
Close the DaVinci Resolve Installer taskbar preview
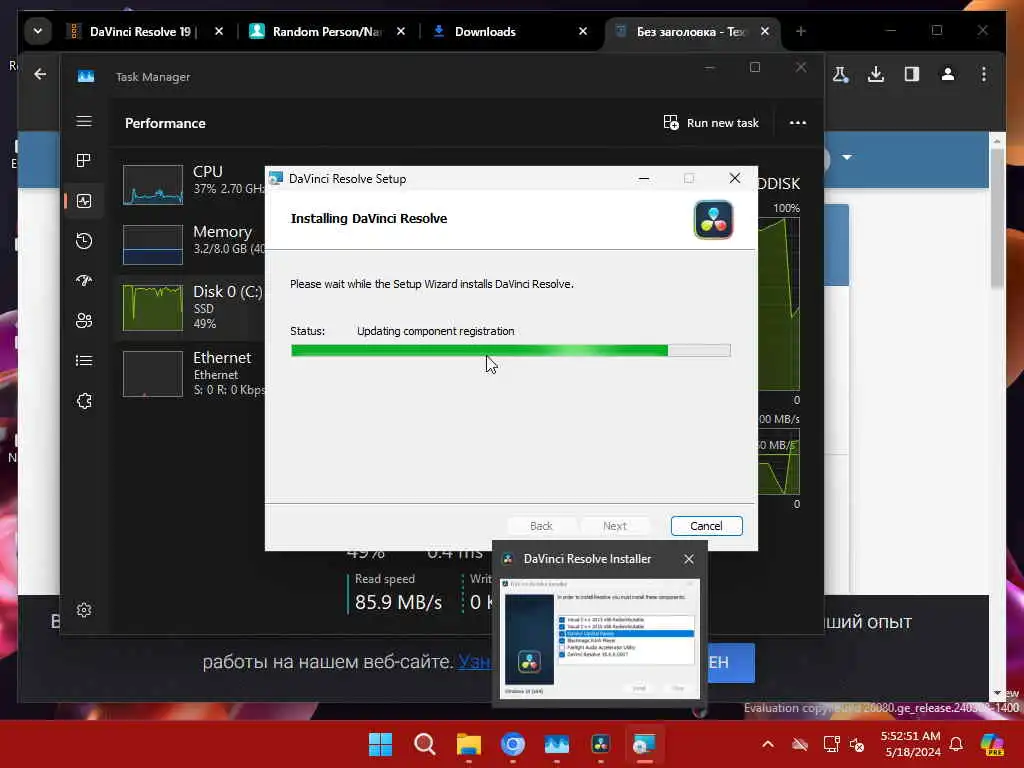click(688, 559)
